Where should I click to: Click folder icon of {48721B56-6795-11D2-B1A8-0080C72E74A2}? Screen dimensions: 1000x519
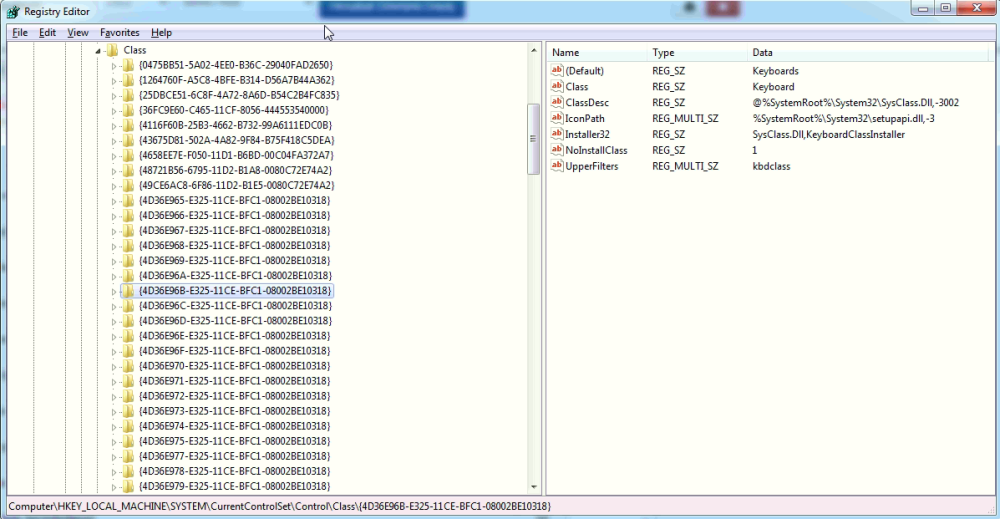(128, 170)
